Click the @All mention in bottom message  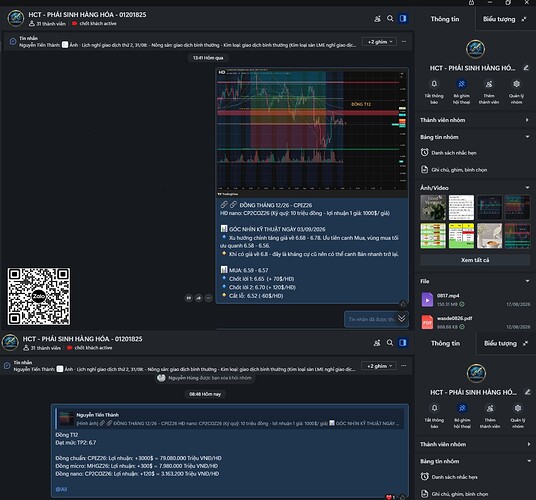[x=61, y=489]
